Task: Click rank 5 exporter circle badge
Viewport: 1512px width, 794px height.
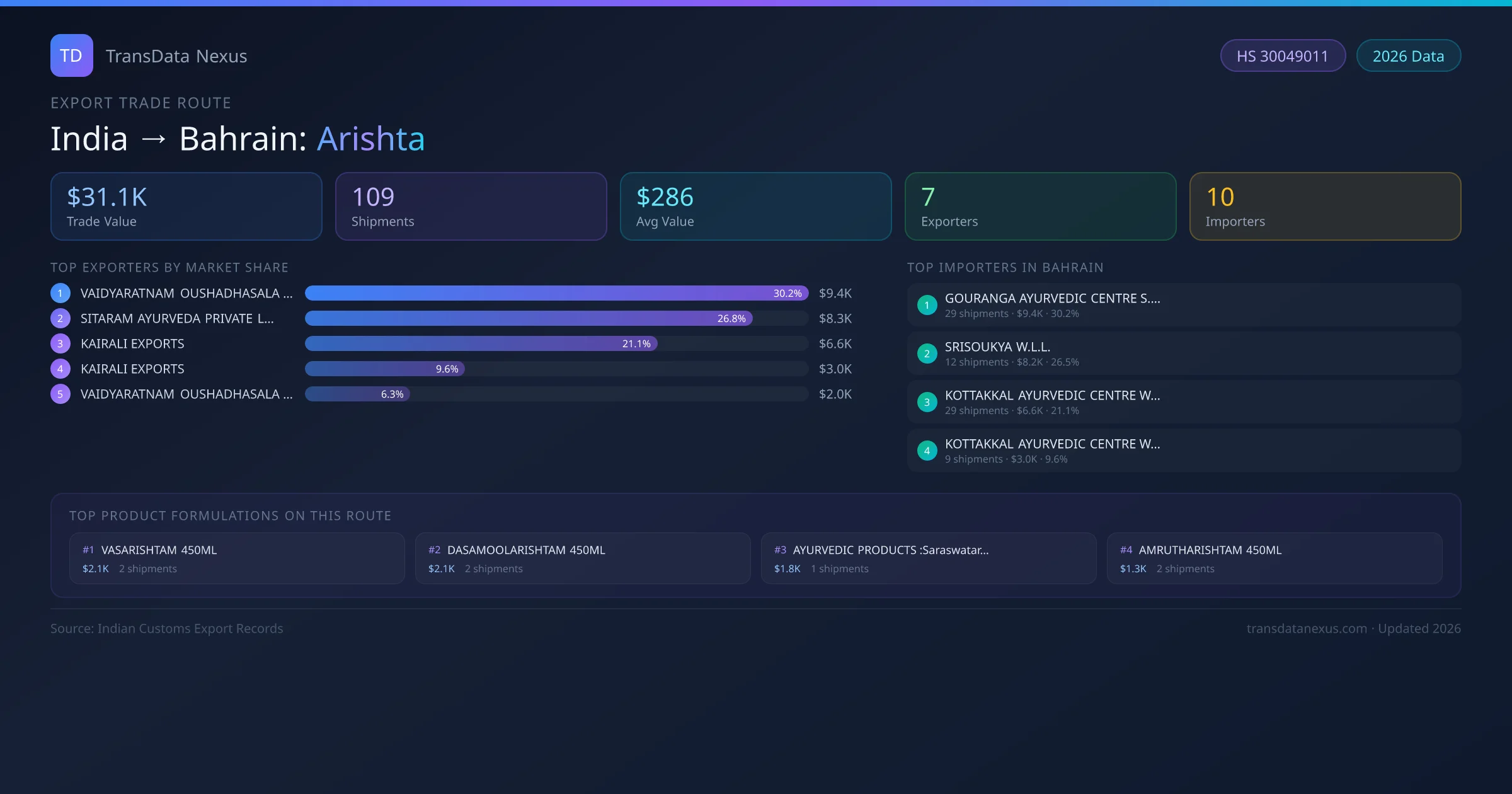Action: [60, 394]
